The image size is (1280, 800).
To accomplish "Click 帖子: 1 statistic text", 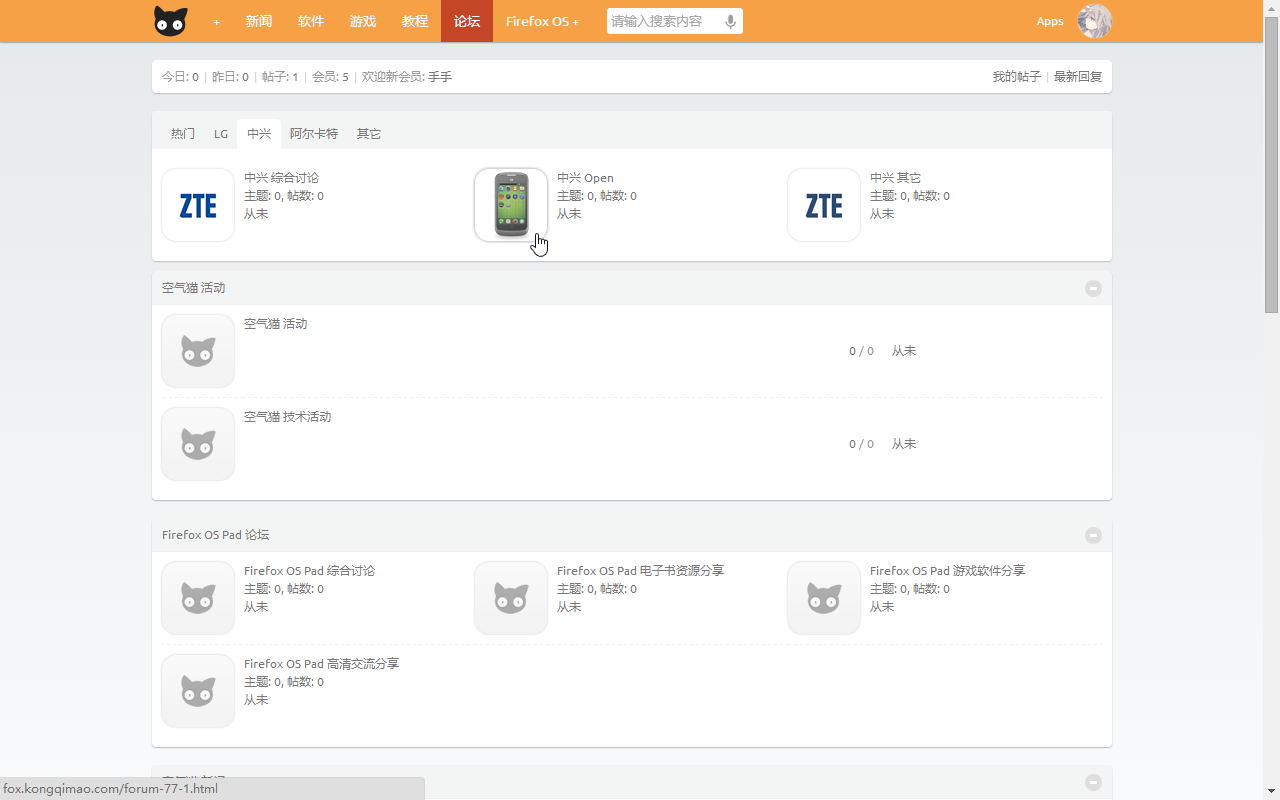I will tap(280, 77).
